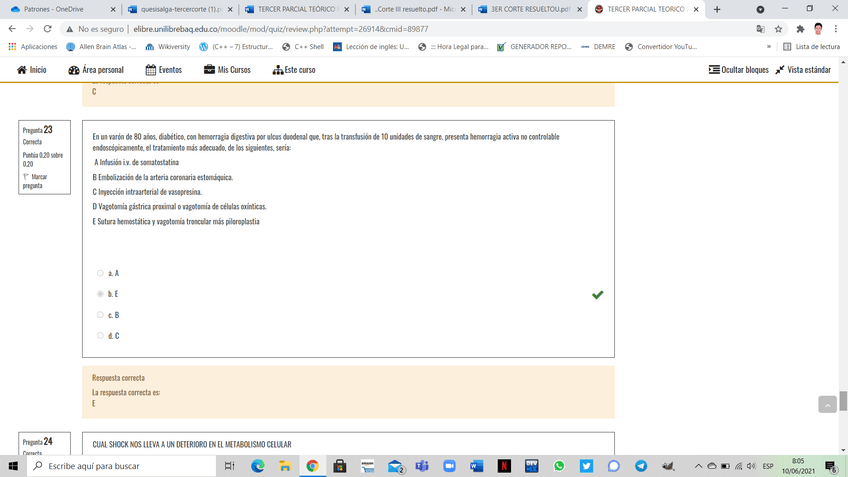Open Windows Start menu

coord(13,466)
